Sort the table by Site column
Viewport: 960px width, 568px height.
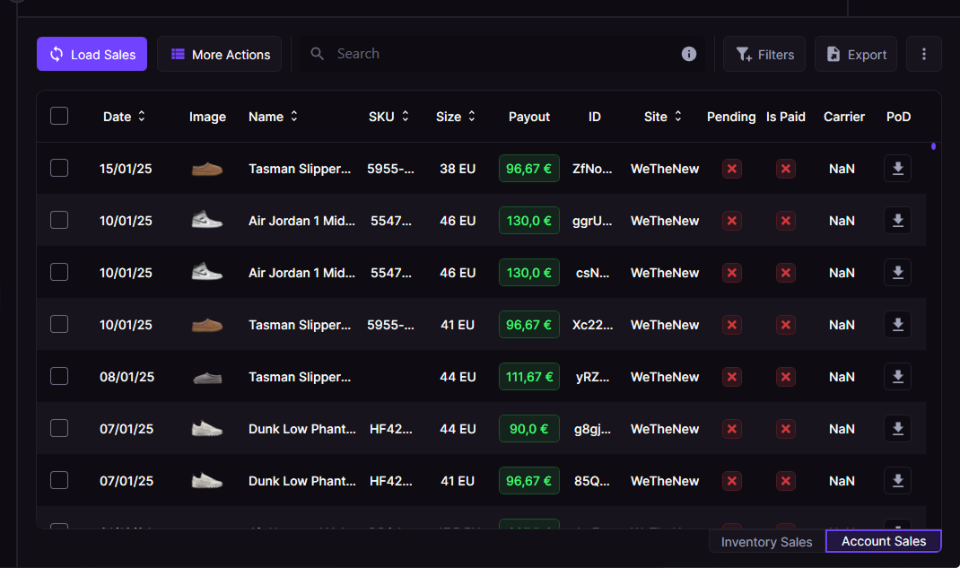tap(662, 116)
